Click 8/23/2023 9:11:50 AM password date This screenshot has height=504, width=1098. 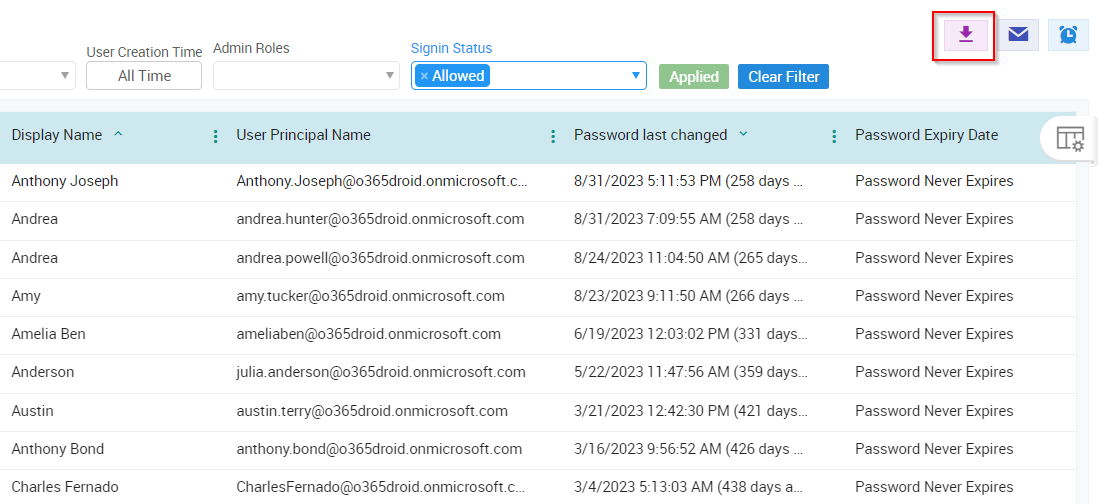point(688,296)
